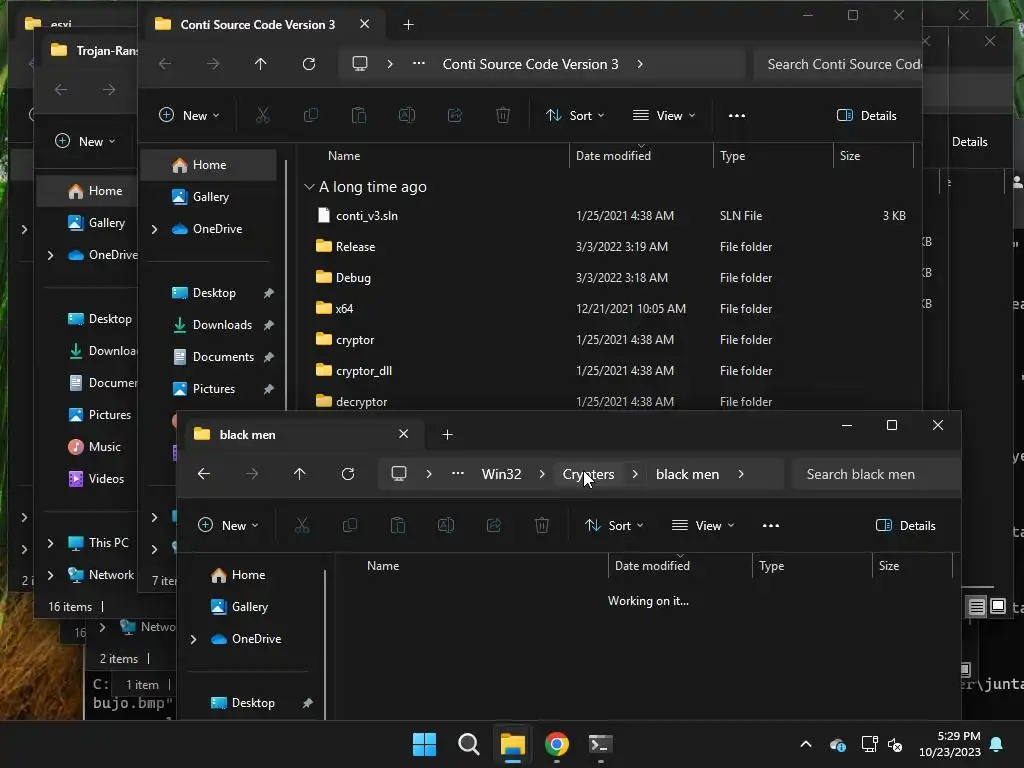Expand This PC in Trojan-Ransom window sidebar

tap(50, 543)
